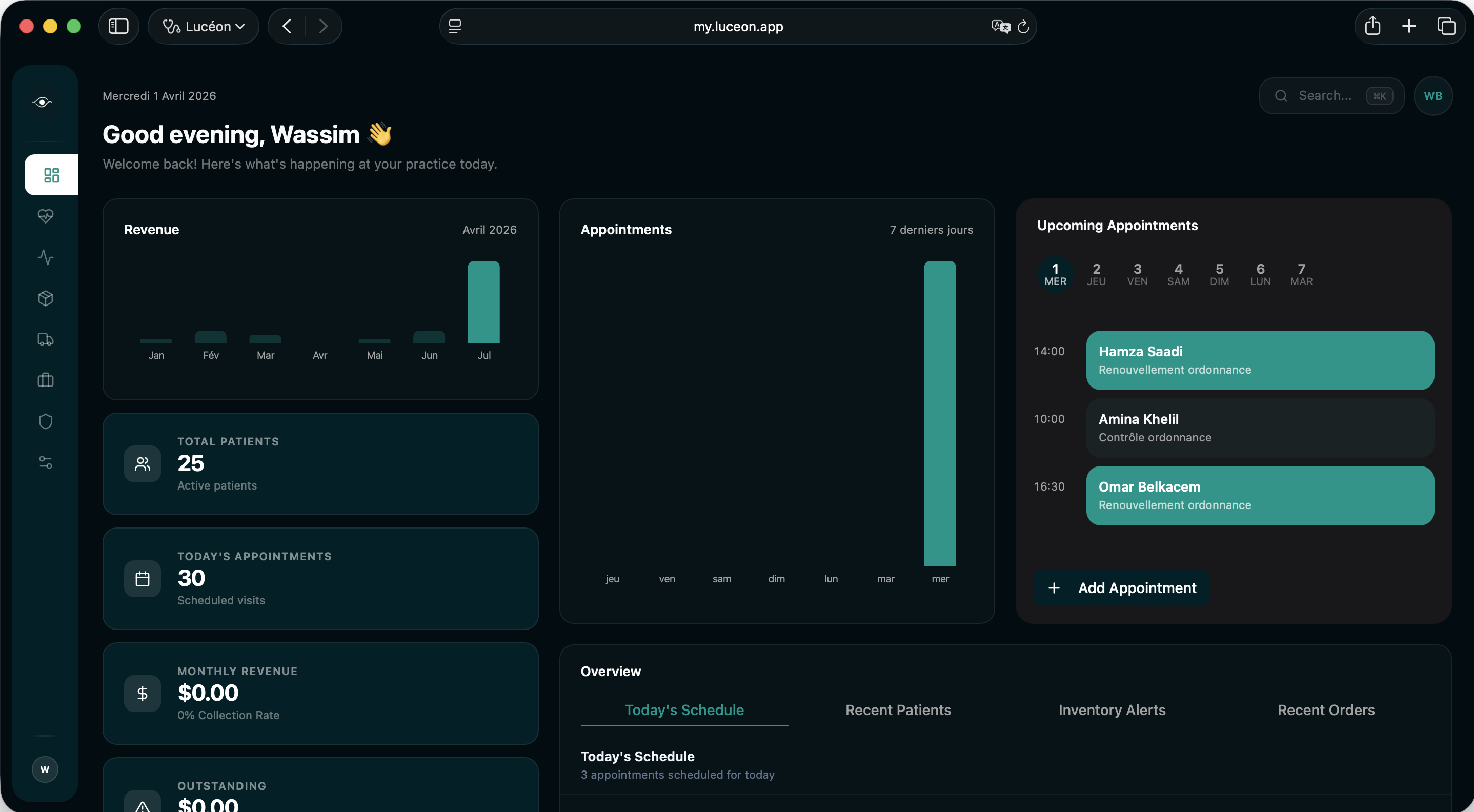
Task: Click the '7 derniers jours' label
Action: click(x=931, y=230)
